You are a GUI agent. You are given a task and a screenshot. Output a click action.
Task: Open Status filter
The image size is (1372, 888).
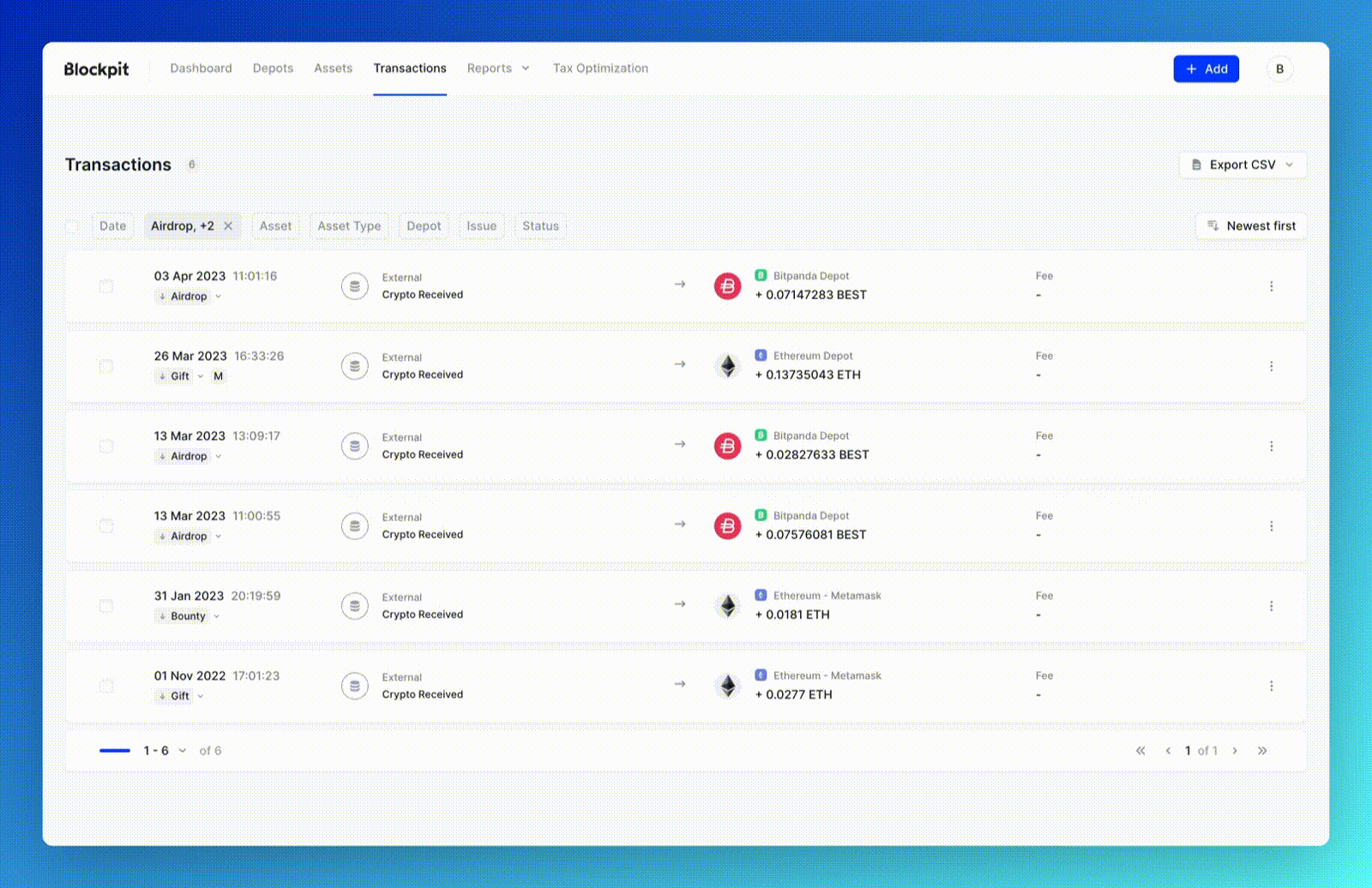coord(540,226)
